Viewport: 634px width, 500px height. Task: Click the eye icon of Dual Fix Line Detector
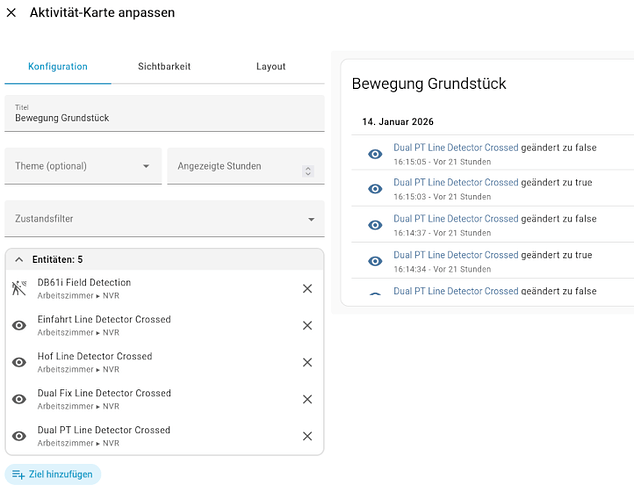click(19, 399)
